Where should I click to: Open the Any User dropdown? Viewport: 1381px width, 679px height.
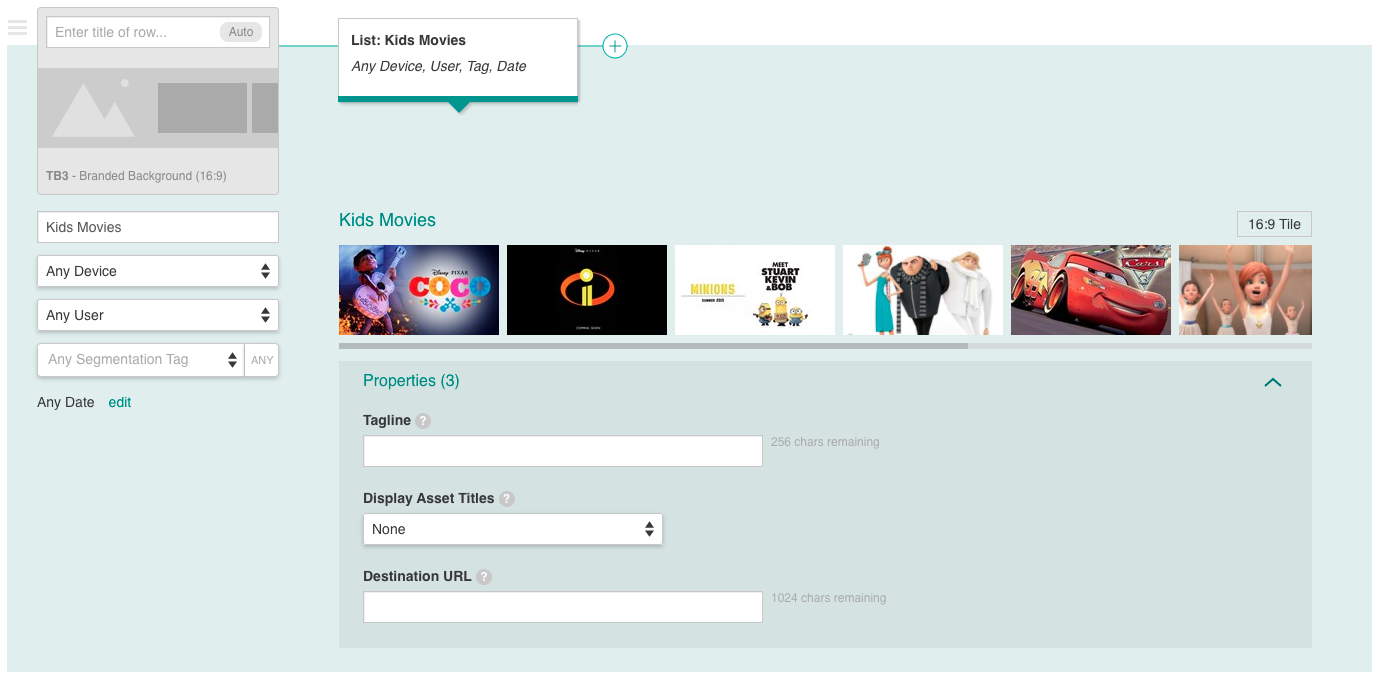[x=158, y=315]
